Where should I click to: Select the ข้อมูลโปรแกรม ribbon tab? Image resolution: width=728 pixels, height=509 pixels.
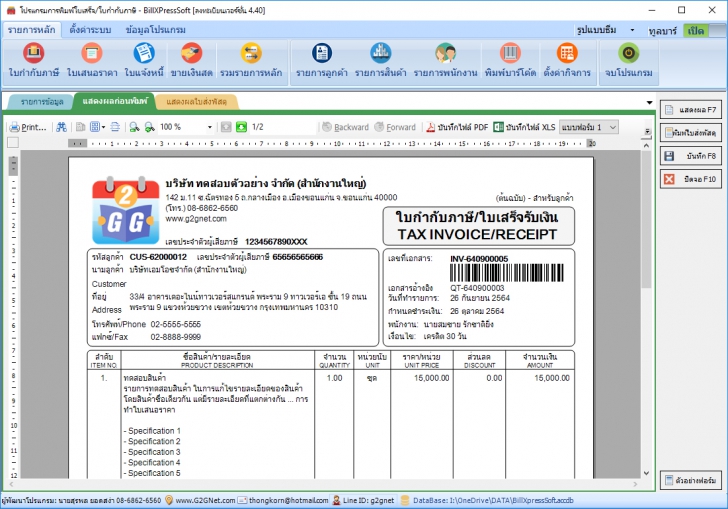pos(156,30)
